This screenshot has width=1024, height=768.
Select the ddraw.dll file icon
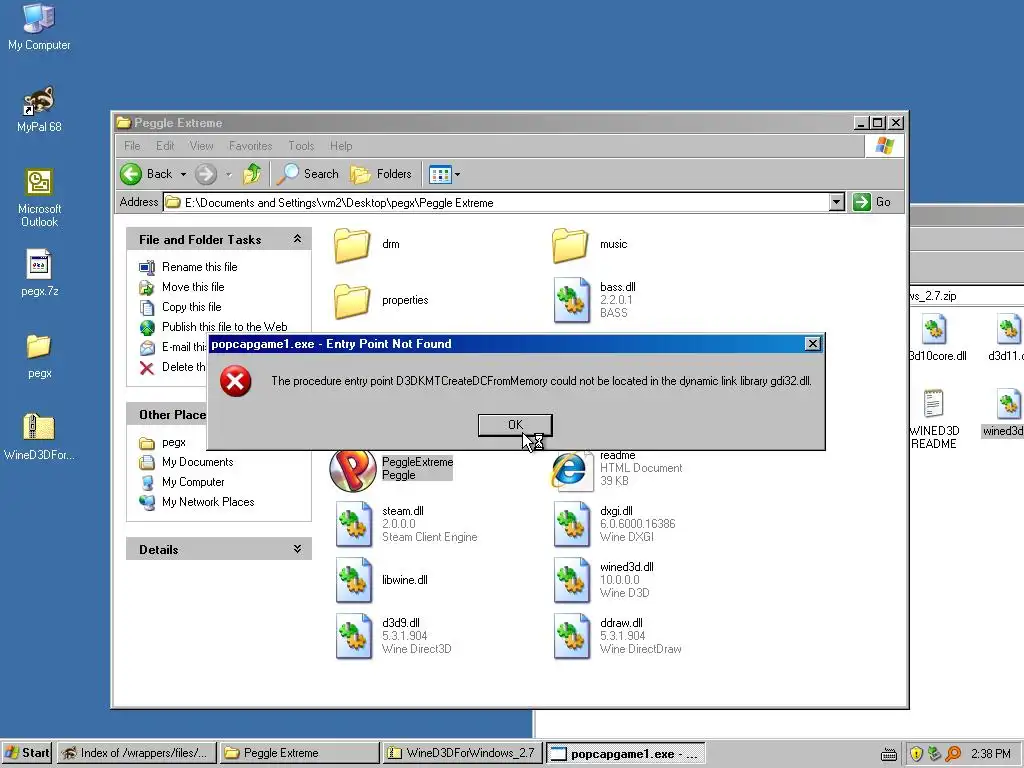pos(571,636)
